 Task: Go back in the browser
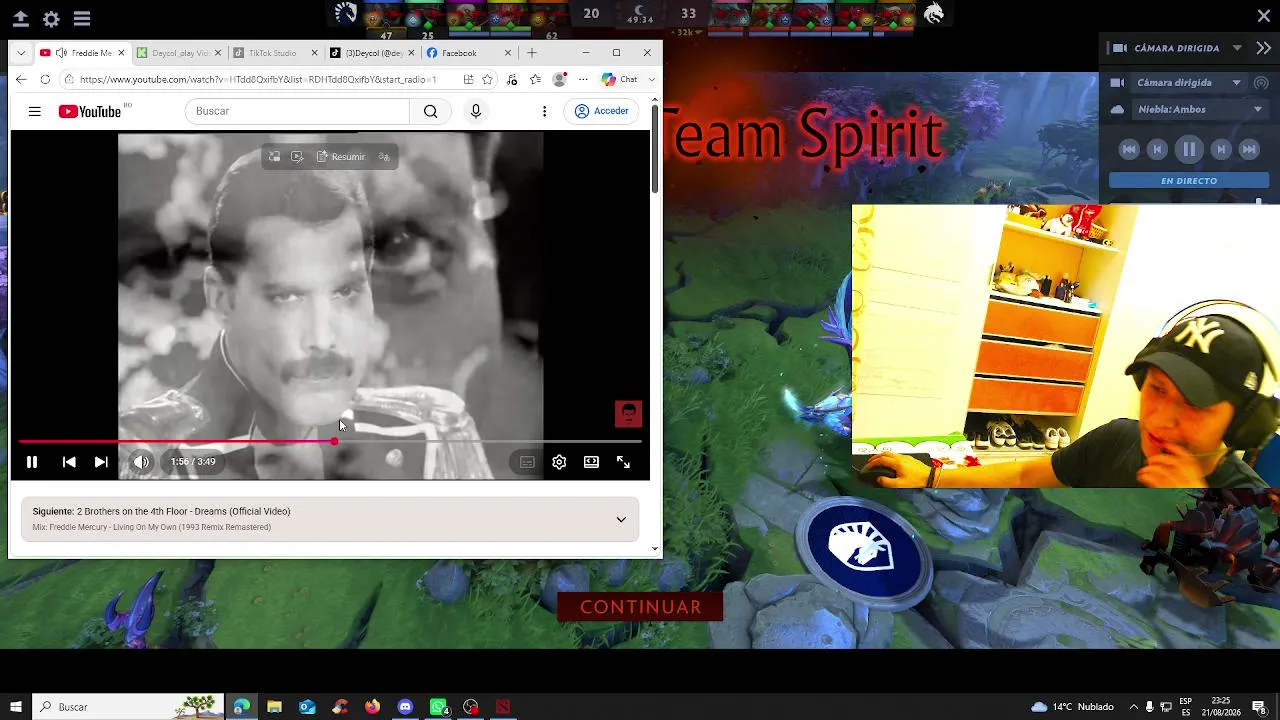pyautogui.click(x=21, y=80)
